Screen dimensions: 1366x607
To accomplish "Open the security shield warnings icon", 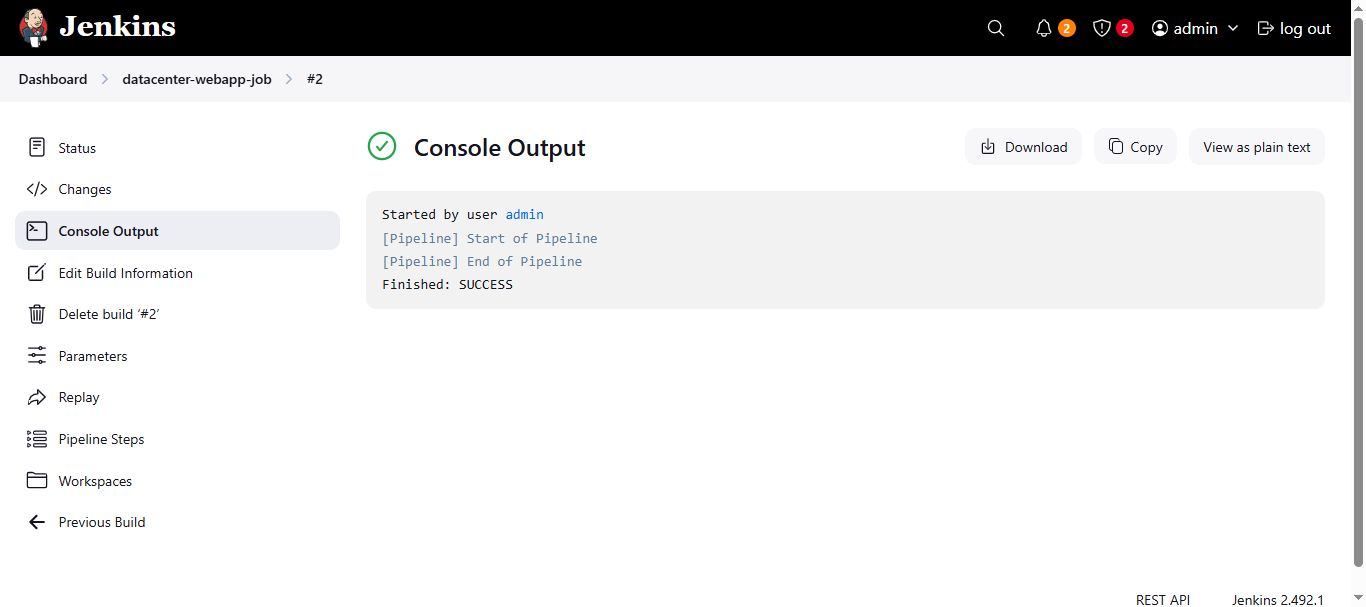I will tap(1102, 28).
